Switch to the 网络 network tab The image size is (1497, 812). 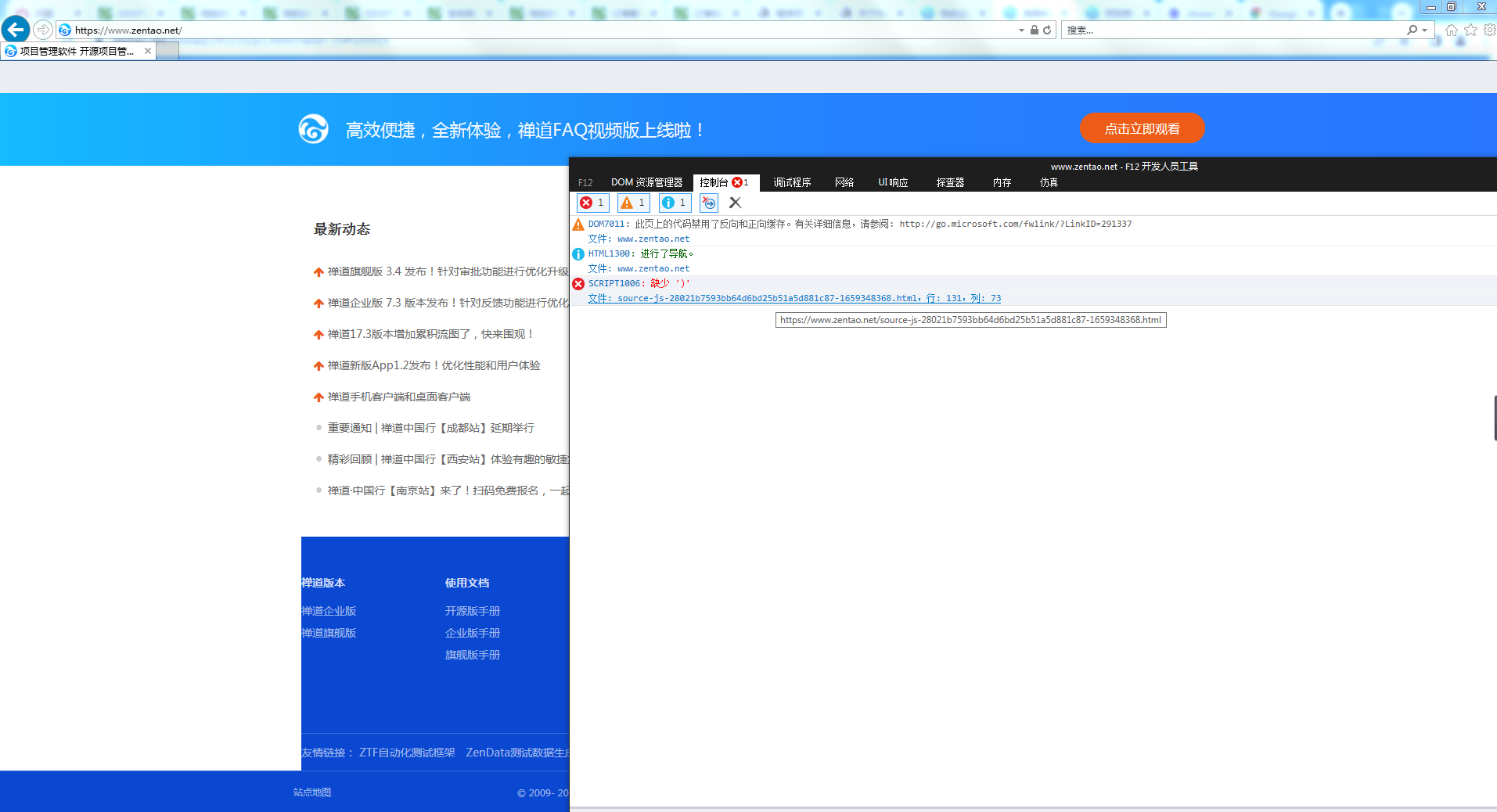click(844, 182)
